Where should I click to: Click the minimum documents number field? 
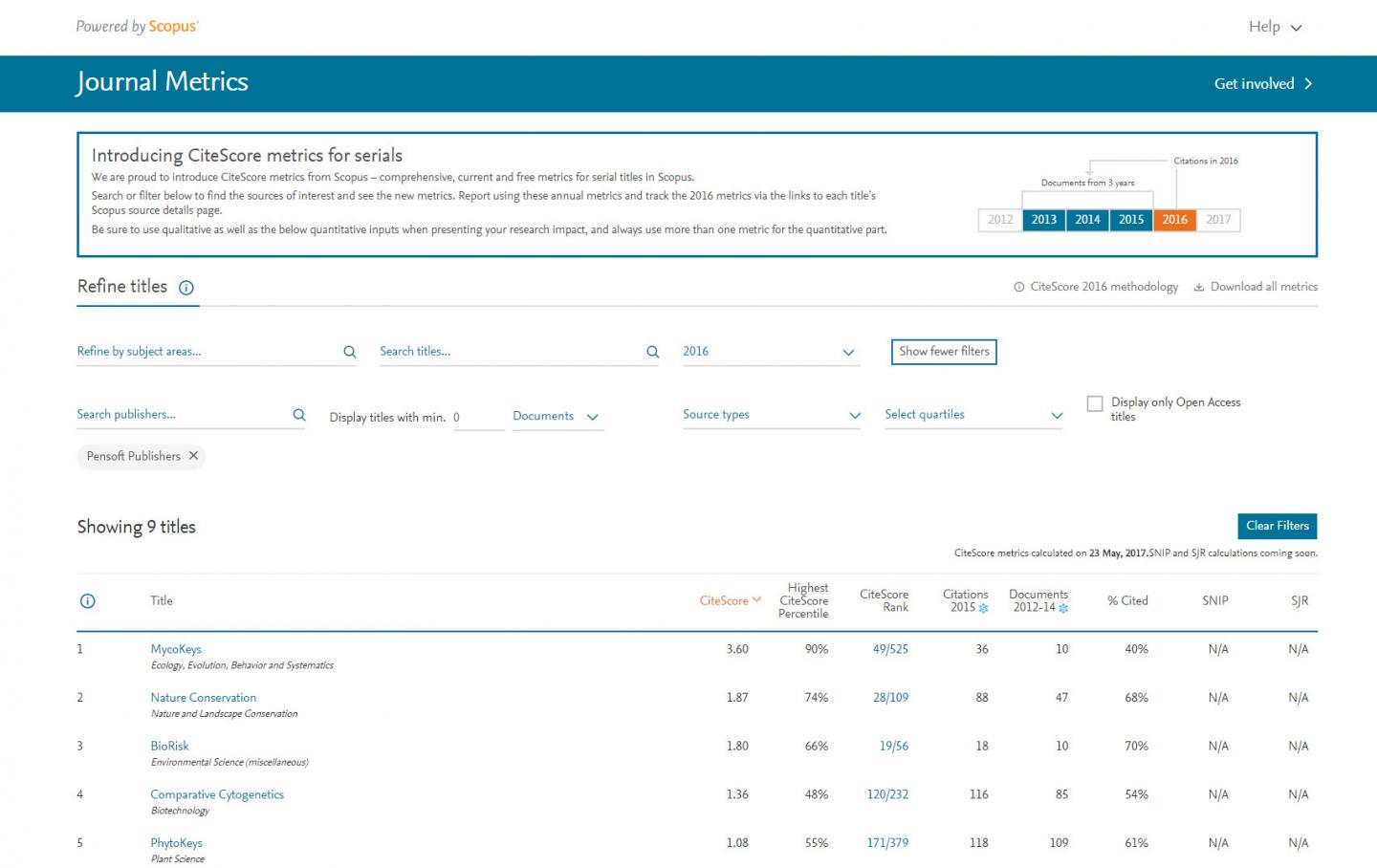[x=478, y=418]
